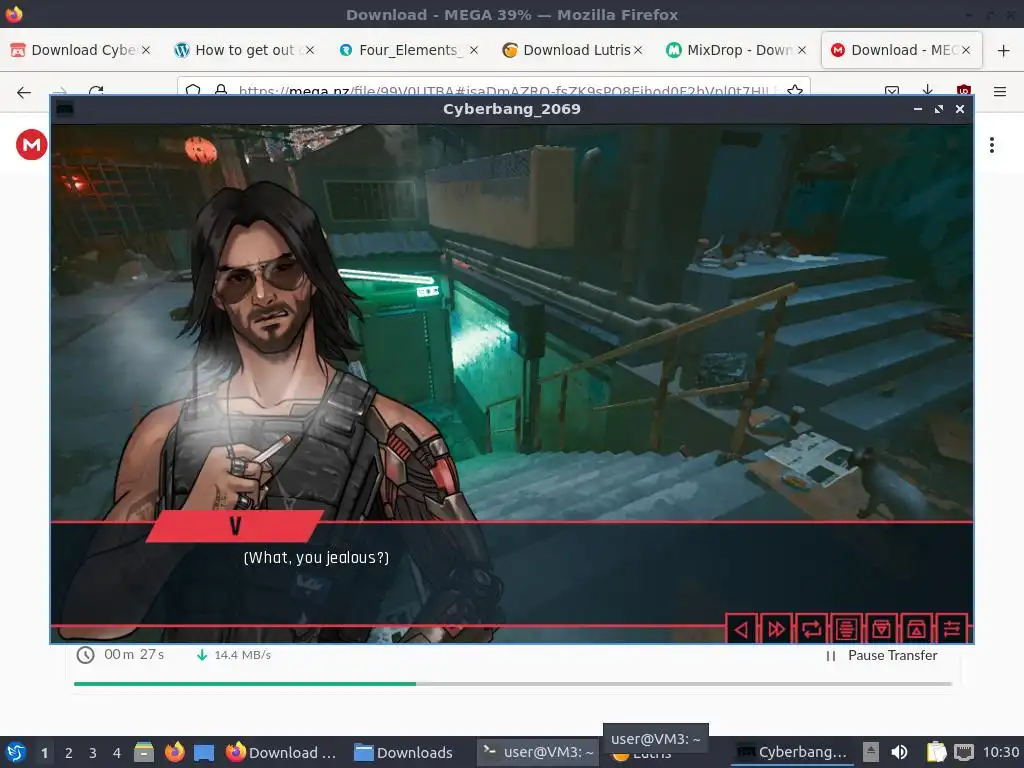Image resolution: width=1024 pixels, height=768 pixels.
Task: Click the eject/removable media tray icon
Action: click(871, 752)
